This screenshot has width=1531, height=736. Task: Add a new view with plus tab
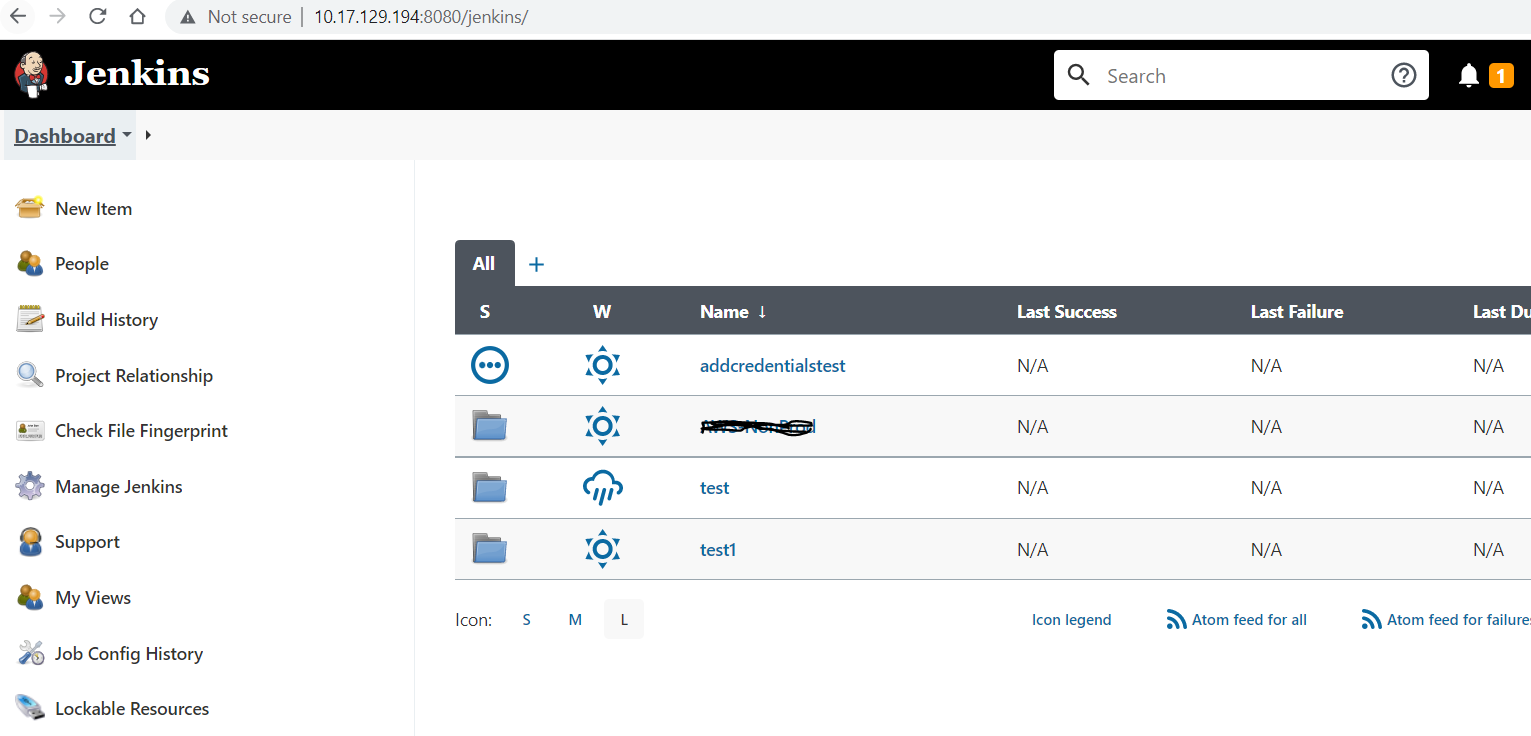coord(536,264)
